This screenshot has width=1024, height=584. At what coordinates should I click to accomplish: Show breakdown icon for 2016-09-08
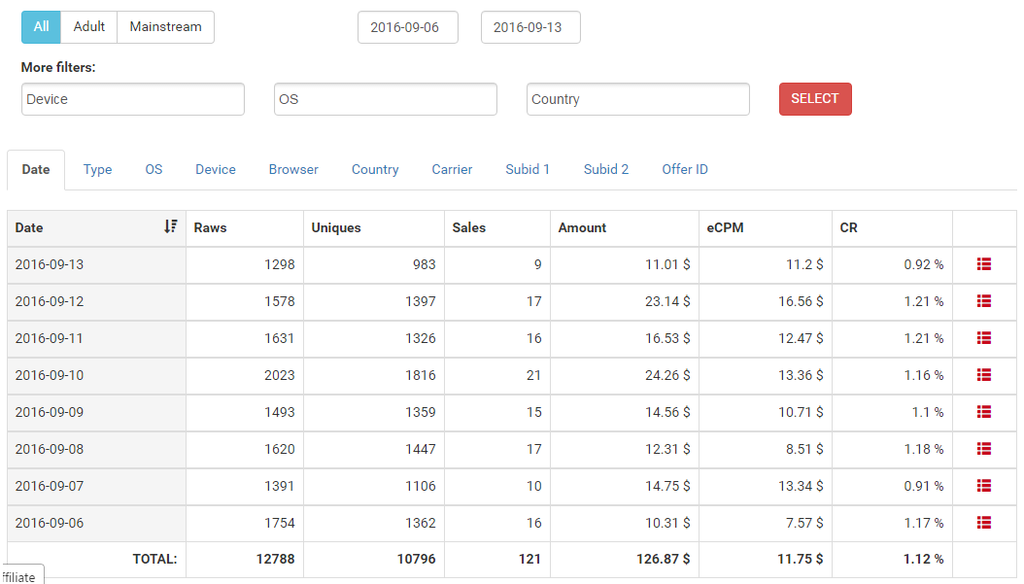coord(984,449)
